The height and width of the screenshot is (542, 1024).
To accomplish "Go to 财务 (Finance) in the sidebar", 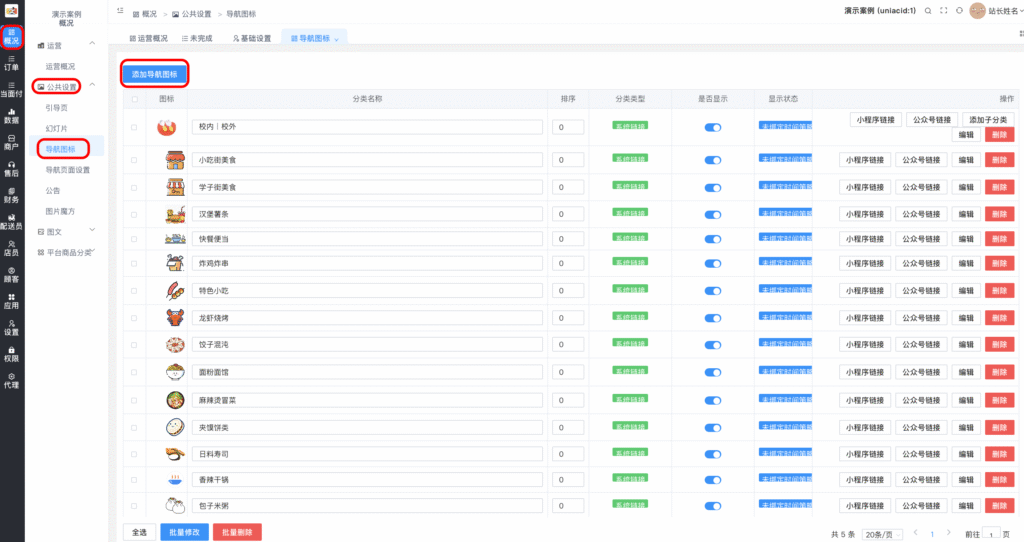I will pyautogui.click(x=12, y=195).
